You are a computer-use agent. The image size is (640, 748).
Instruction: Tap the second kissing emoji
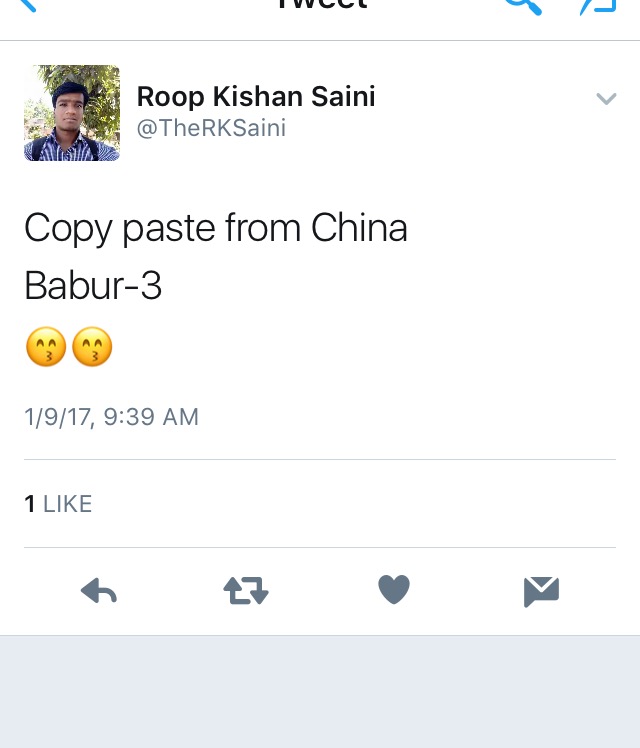coord(92,347)
